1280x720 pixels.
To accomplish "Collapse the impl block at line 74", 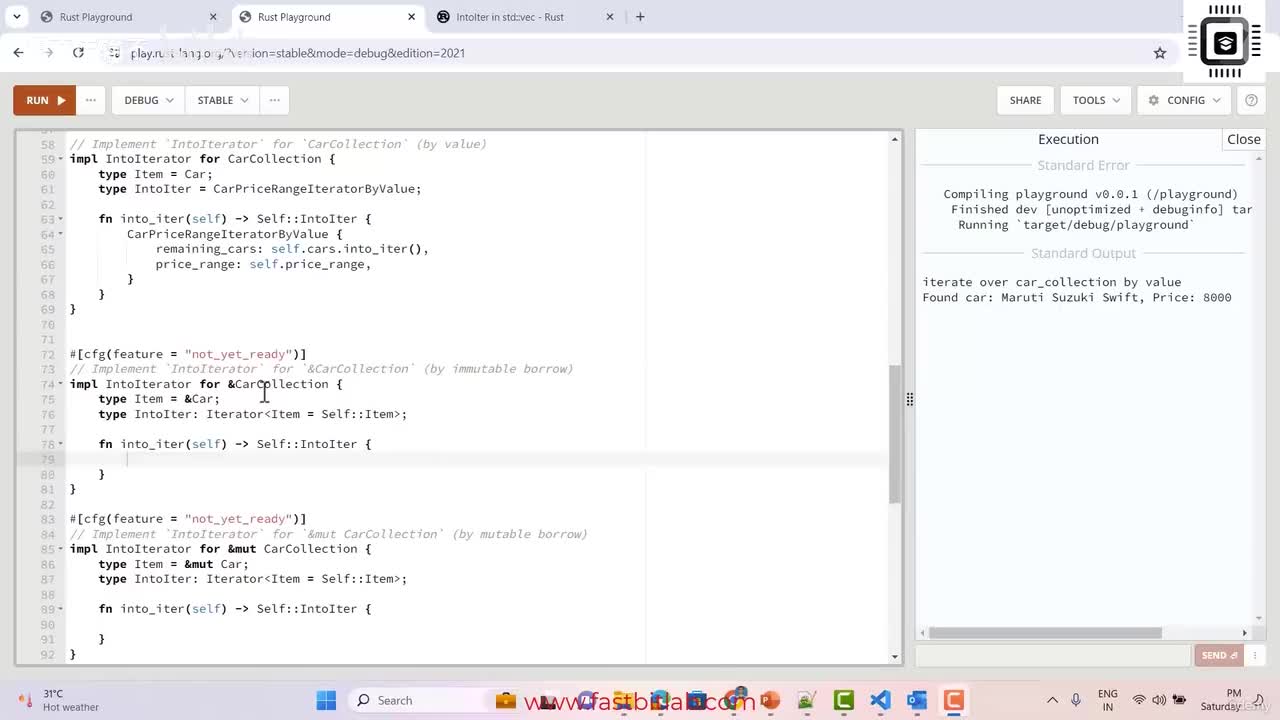I will click(61, 384).
